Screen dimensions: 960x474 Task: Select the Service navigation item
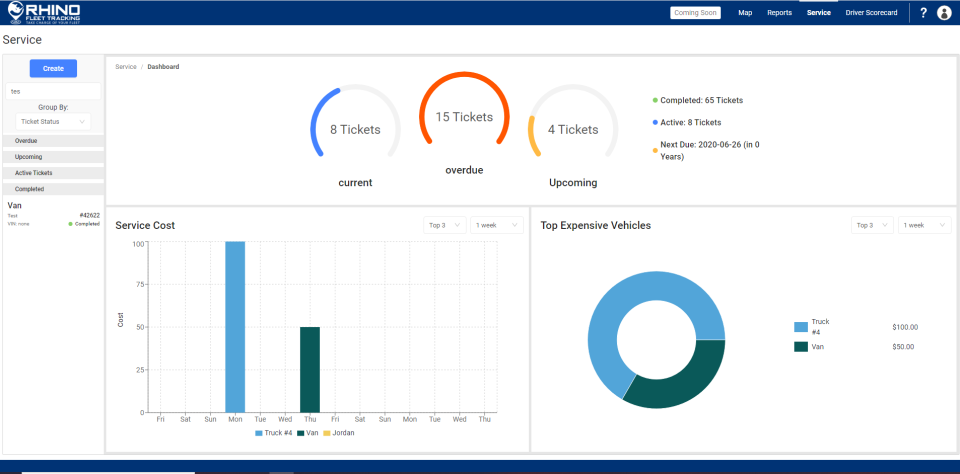click(819, 13)
